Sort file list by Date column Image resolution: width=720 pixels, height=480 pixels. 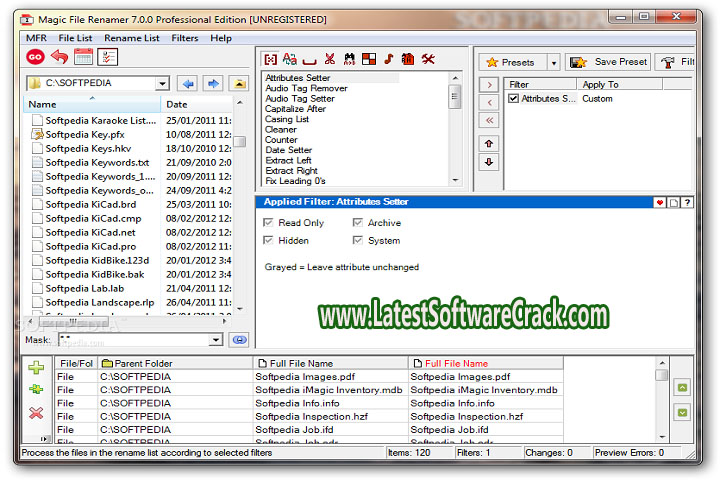point(197,104)
